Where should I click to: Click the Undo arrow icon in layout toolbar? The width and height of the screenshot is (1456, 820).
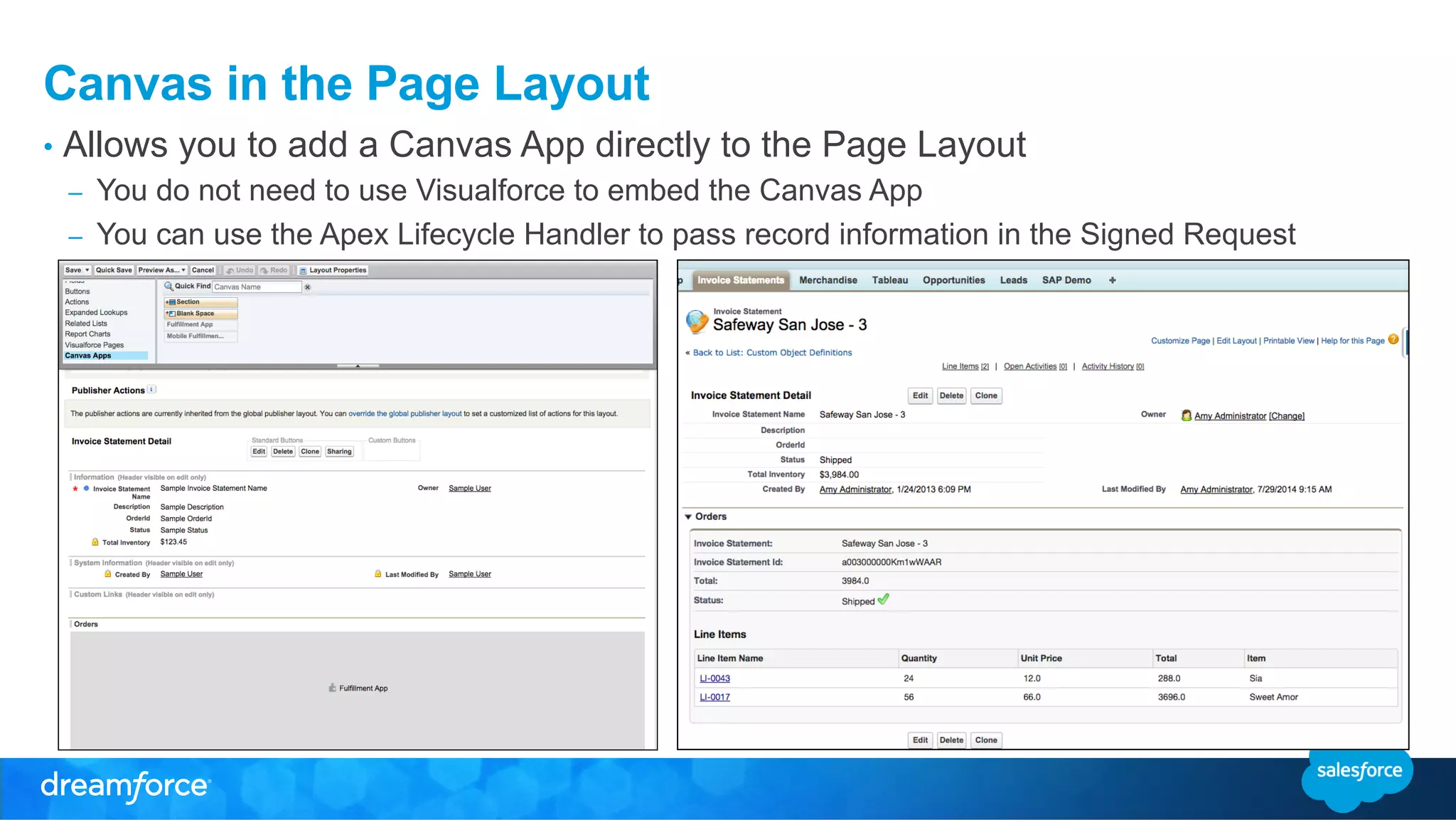(230, 270)
